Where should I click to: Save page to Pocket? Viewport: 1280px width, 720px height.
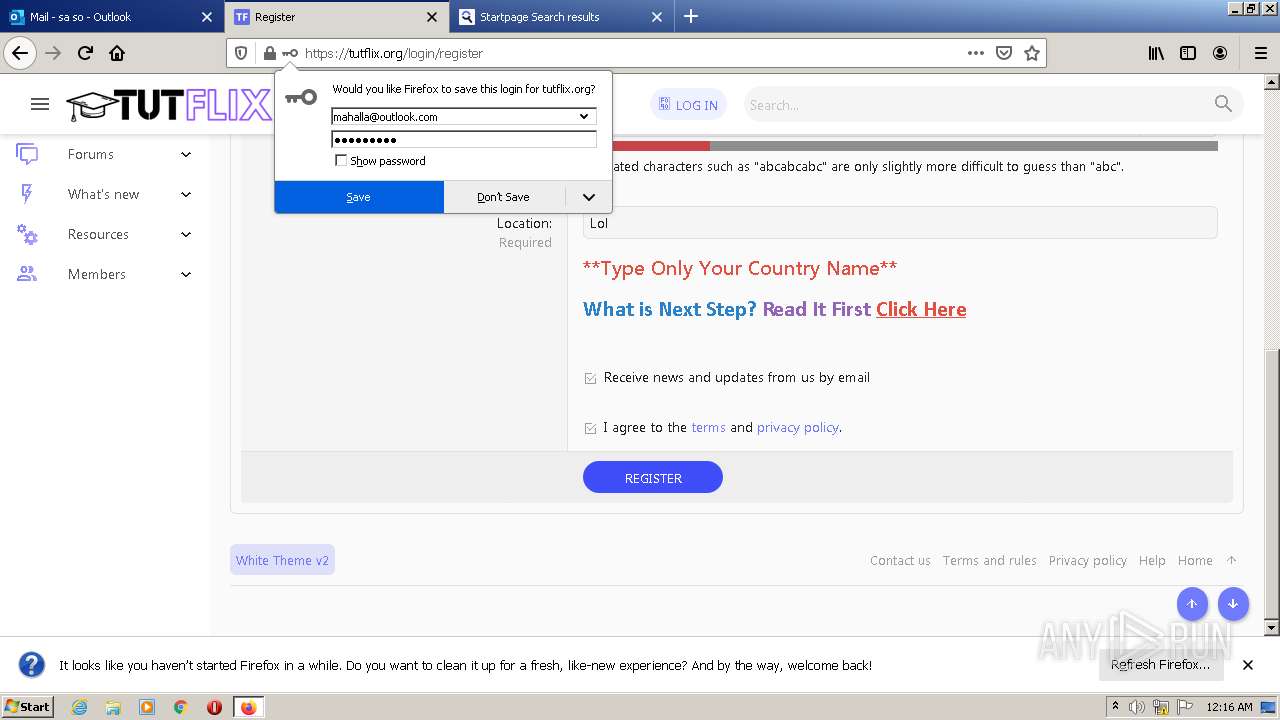[1004, 53]
